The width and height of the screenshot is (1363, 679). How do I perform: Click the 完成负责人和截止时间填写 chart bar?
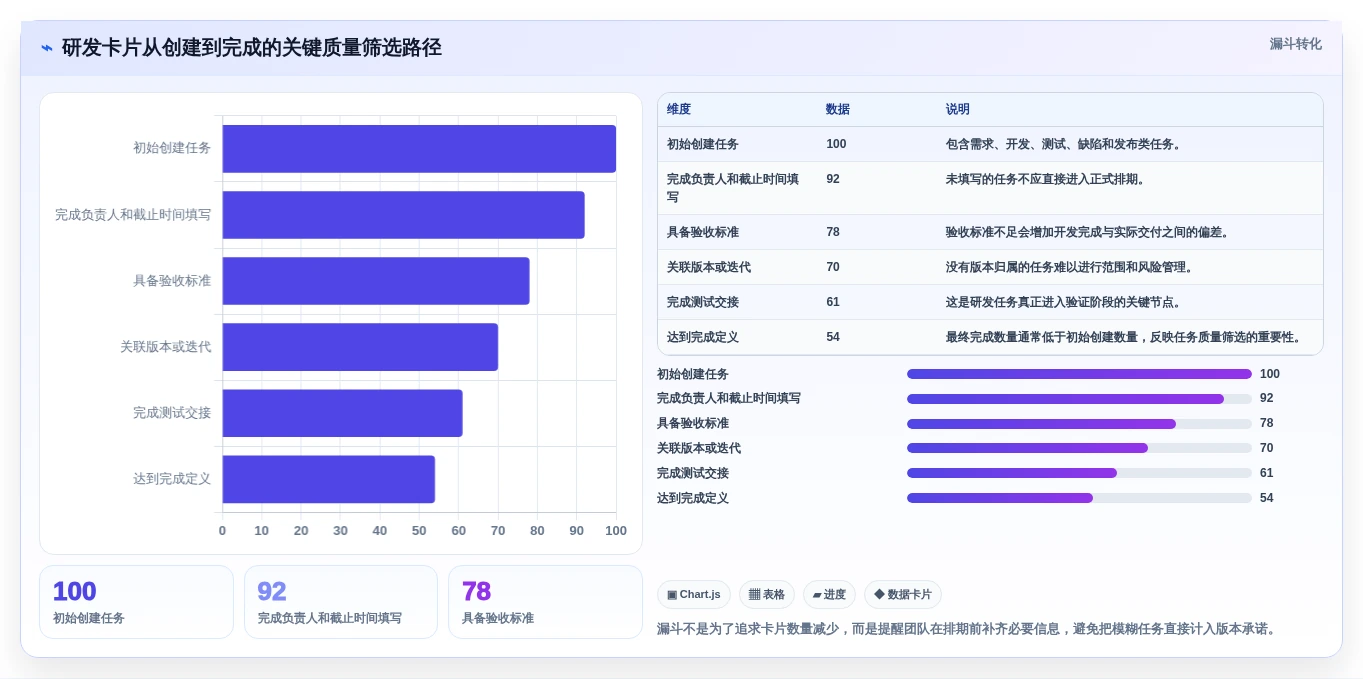[x=403, y=215]
